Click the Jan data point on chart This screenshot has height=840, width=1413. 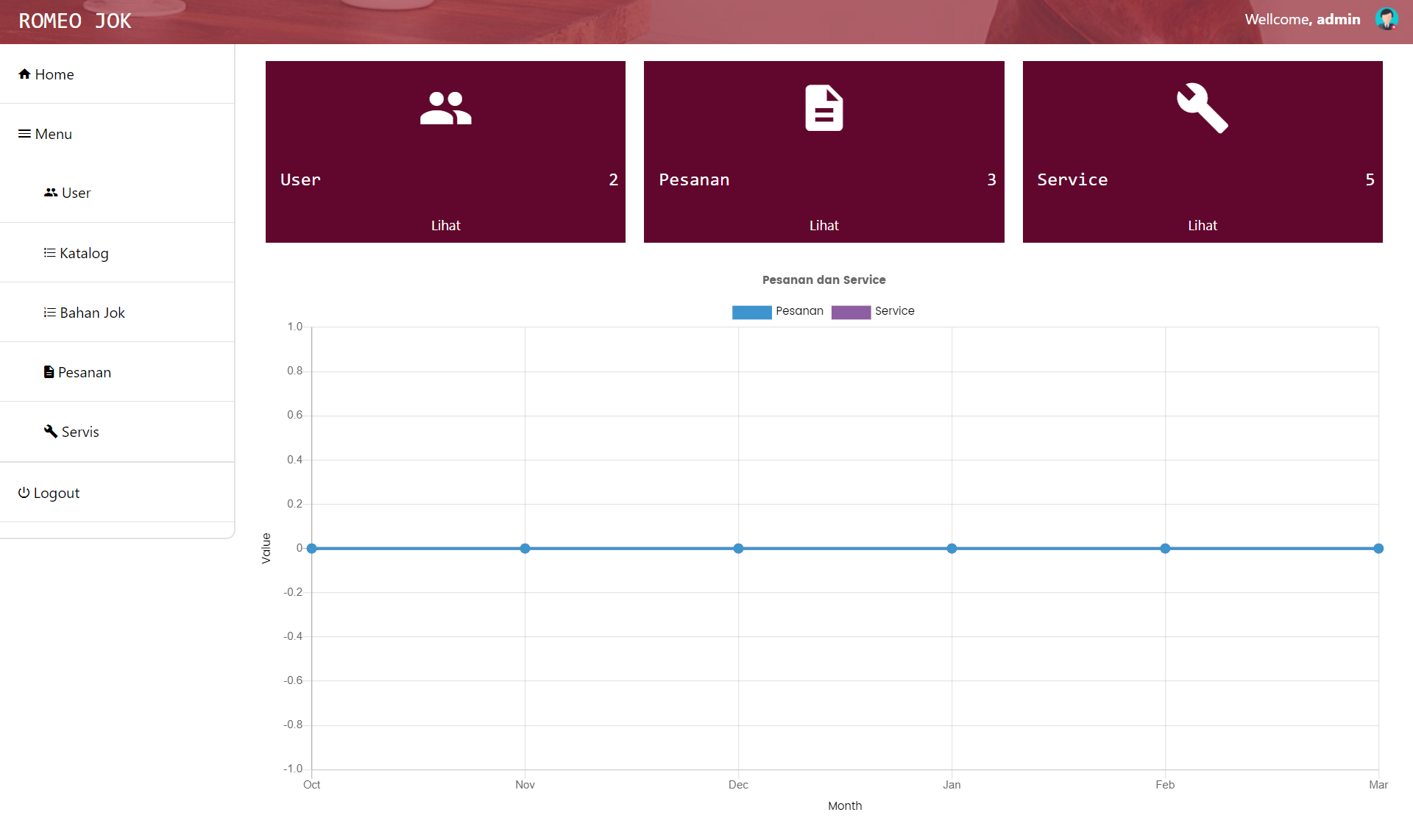coord(952,549)
